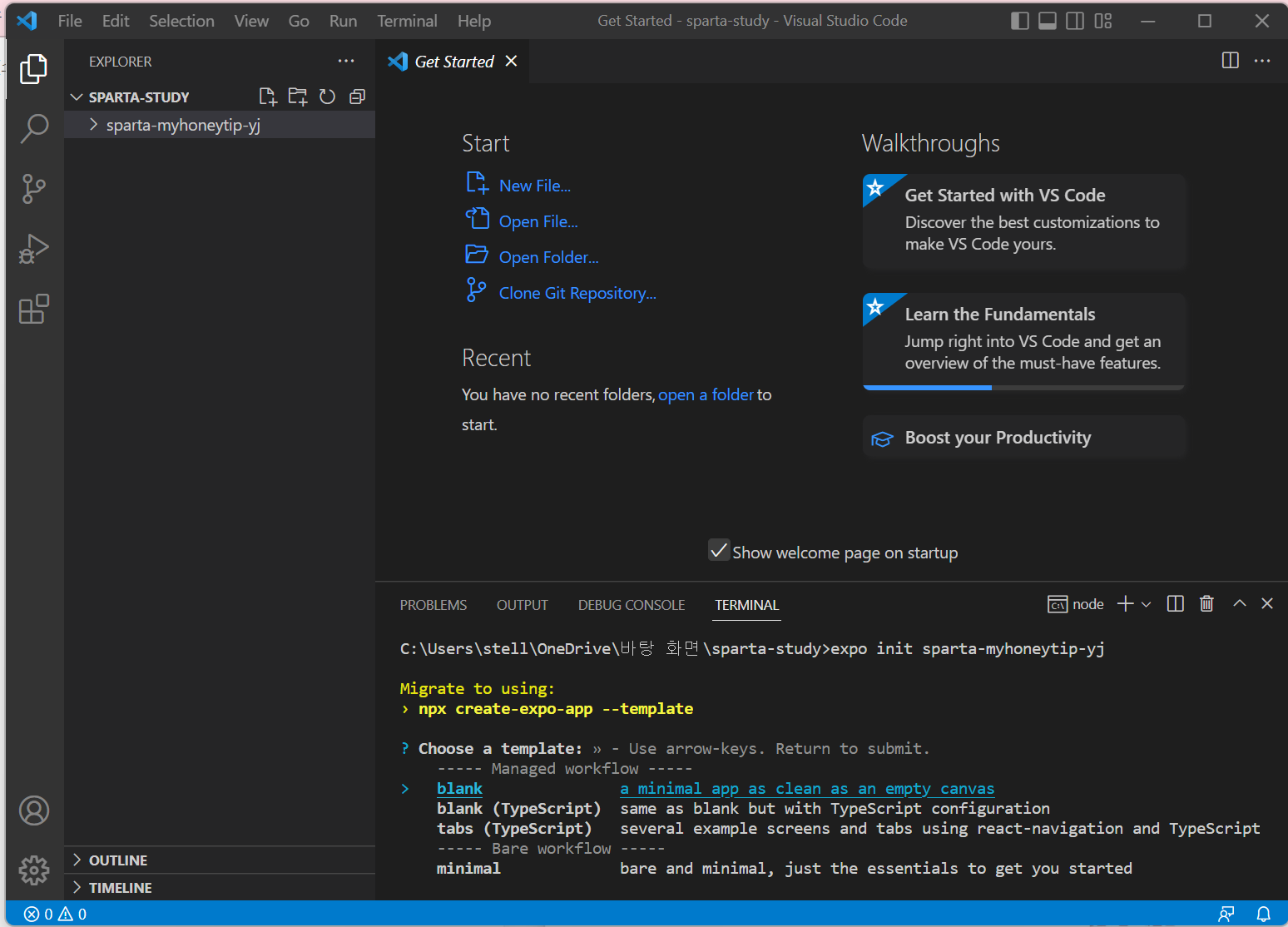
Task: Open the Source Control view
Action: pos(34,189)
